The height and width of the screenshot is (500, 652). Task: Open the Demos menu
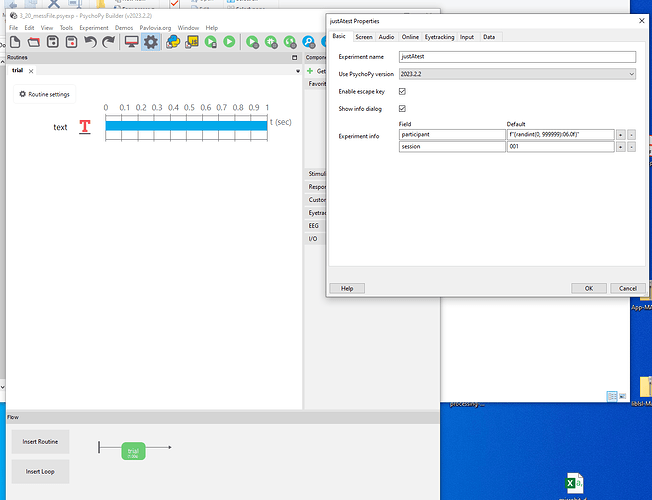[124, 28]
